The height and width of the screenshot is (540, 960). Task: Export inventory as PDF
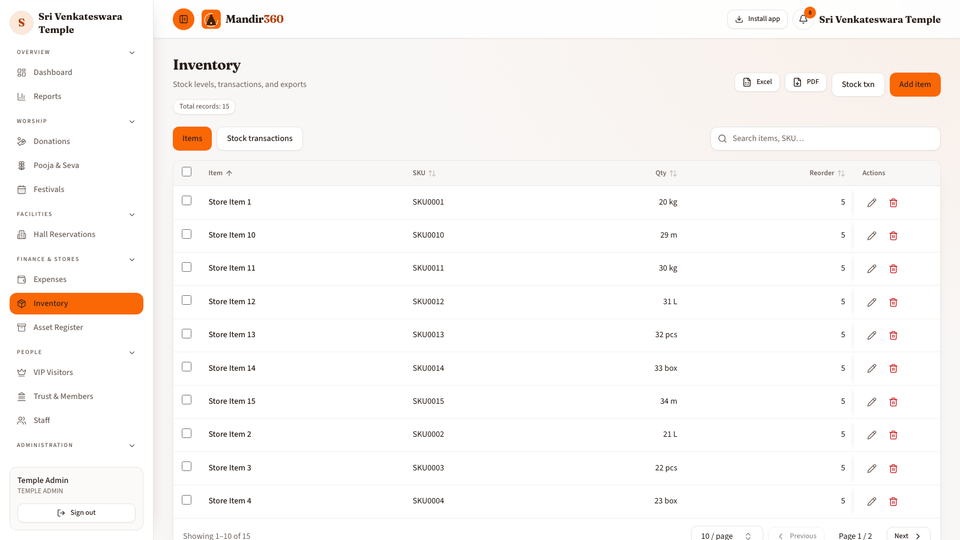click(x=806, y=82)
